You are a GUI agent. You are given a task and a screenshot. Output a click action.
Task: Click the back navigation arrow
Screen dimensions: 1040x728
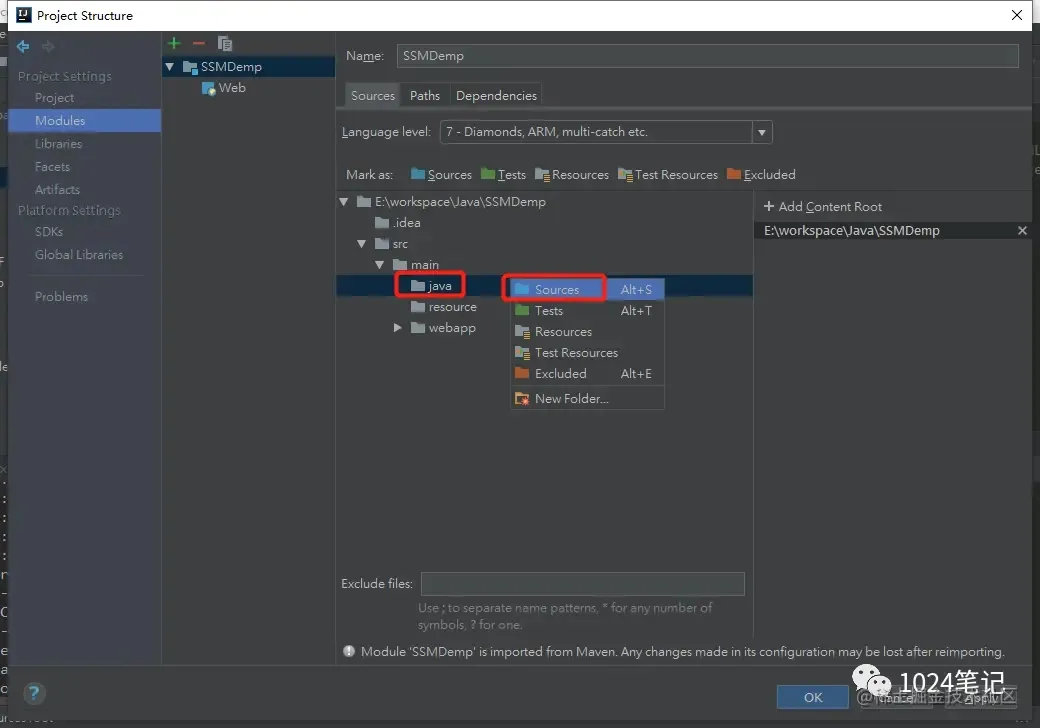pos(23,46)
